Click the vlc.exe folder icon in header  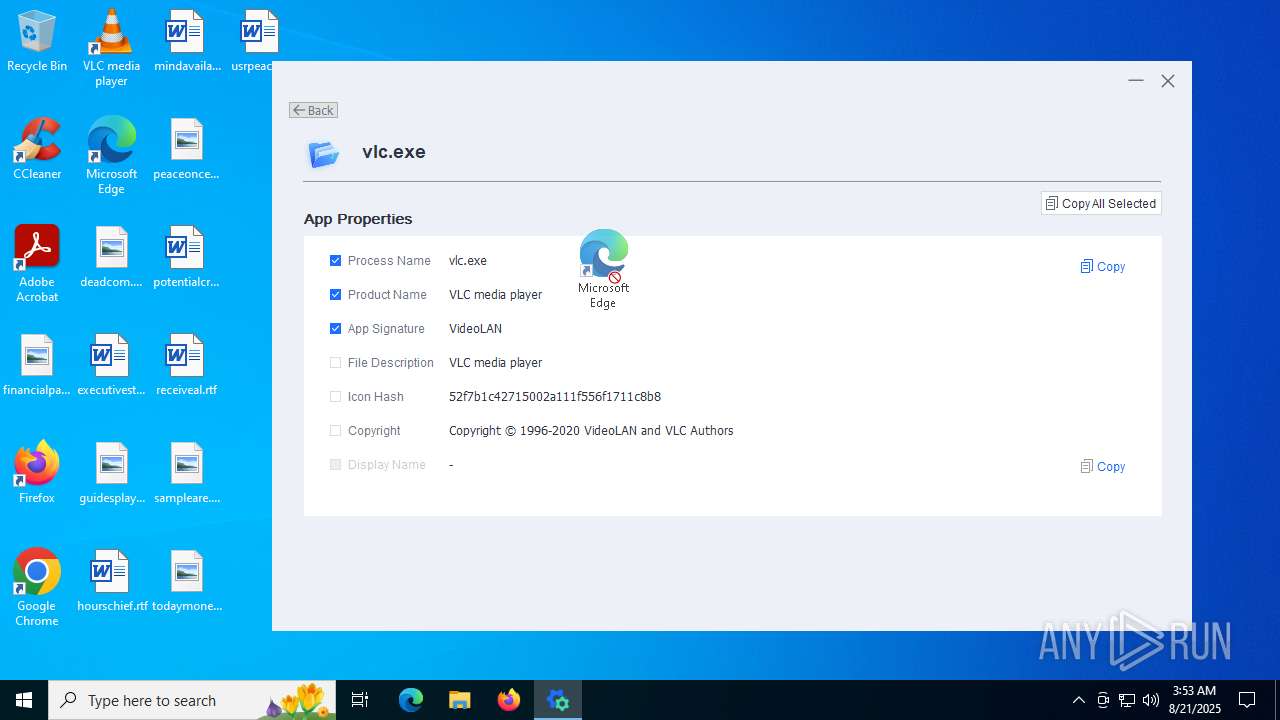(324, 153)
